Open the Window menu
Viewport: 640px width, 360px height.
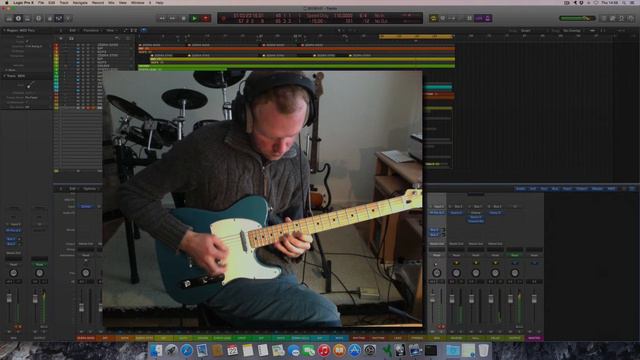pyautogui.click(x=138, y=2)
